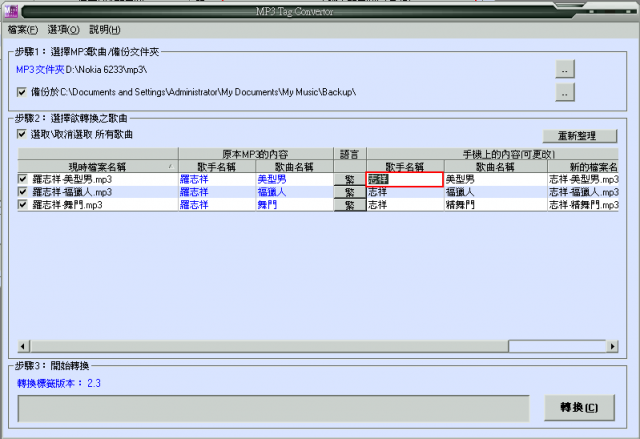Browse for the backup folder location
The width and height of the screenshot is (640, 439).
(565, 93)
